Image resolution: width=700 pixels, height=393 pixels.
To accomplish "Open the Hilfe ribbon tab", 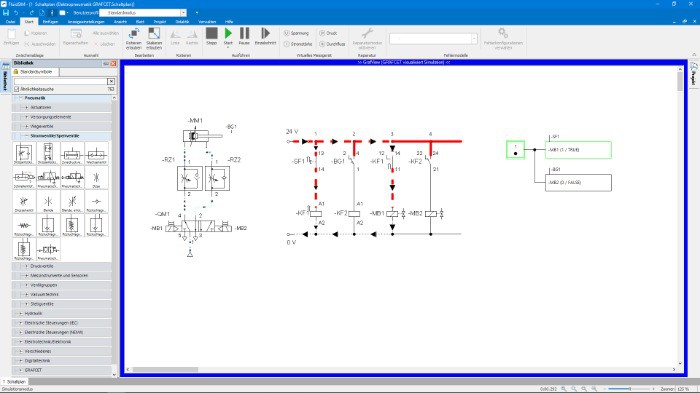I will point(229,21).
